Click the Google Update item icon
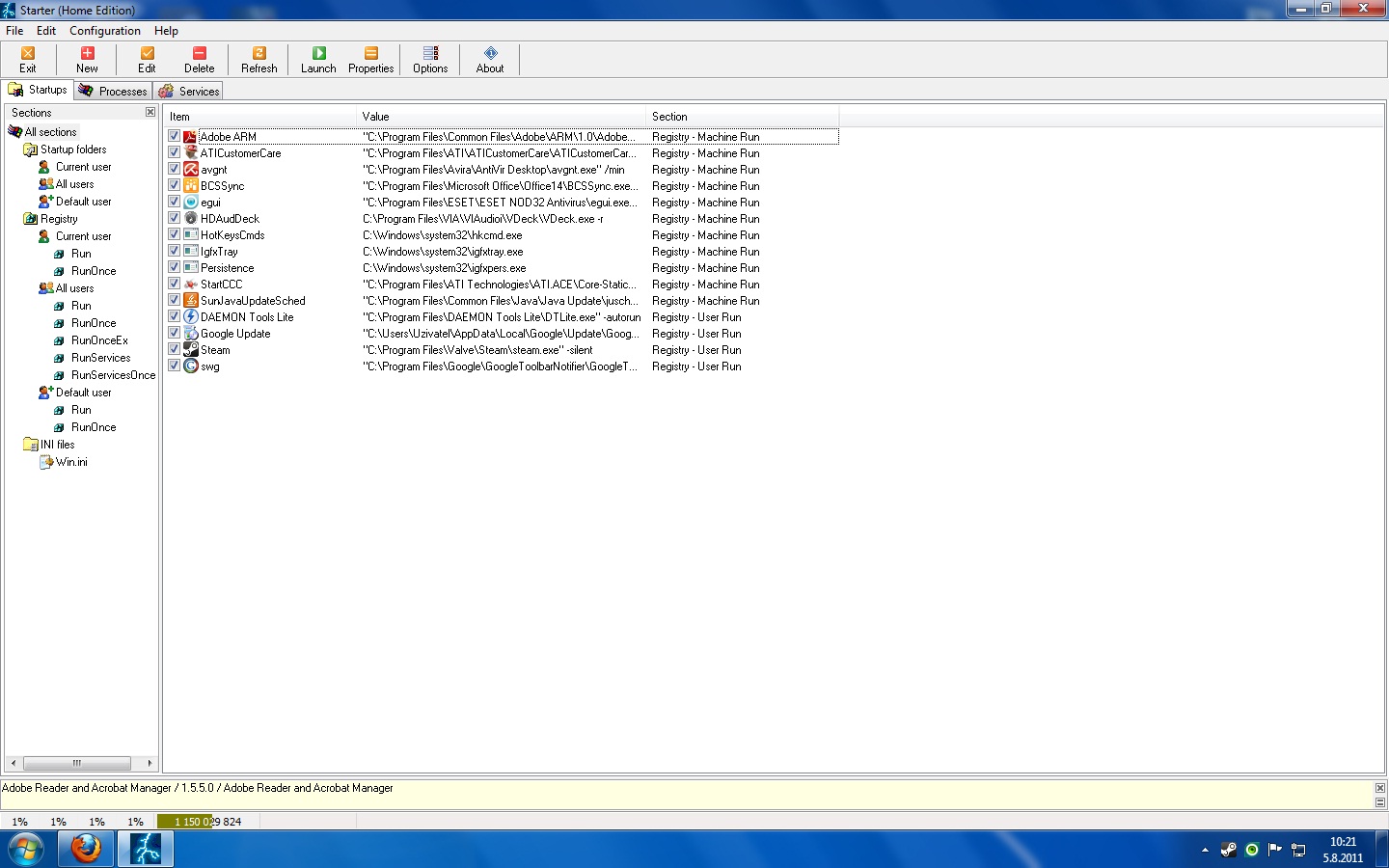 [x=191, y=334]
